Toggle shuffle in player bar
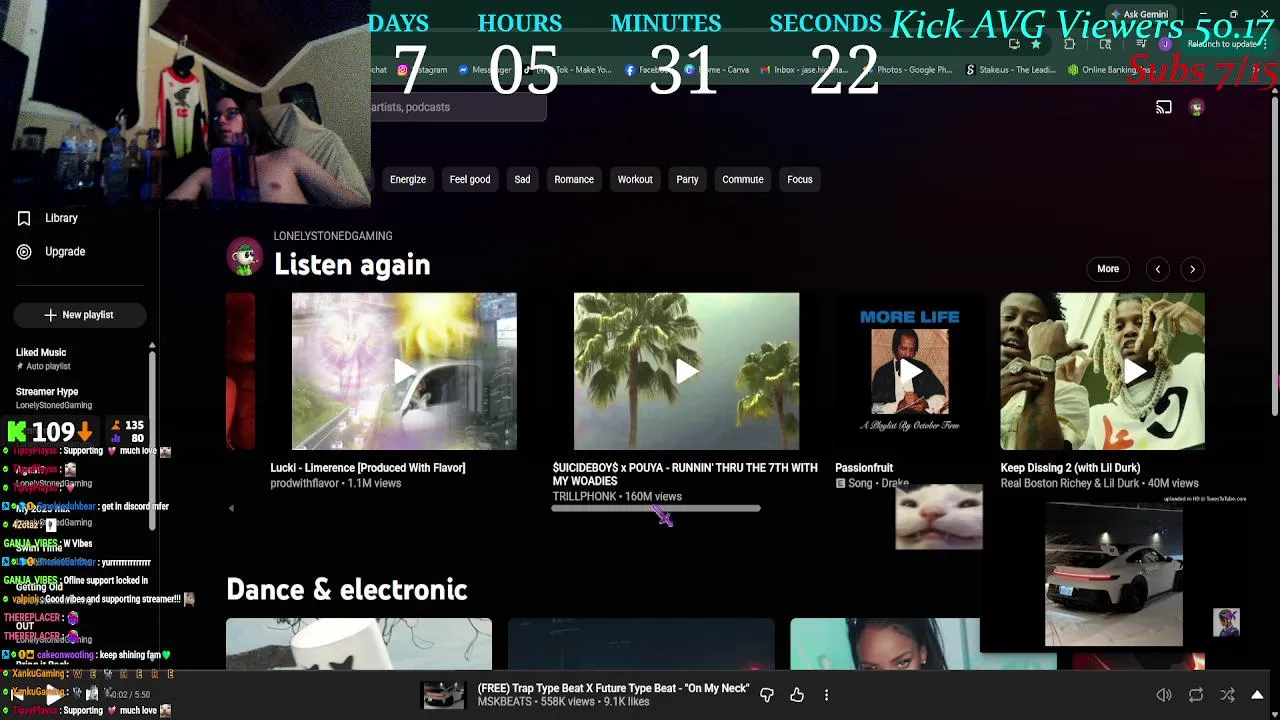The image size is (1280, 720). 1227,695
